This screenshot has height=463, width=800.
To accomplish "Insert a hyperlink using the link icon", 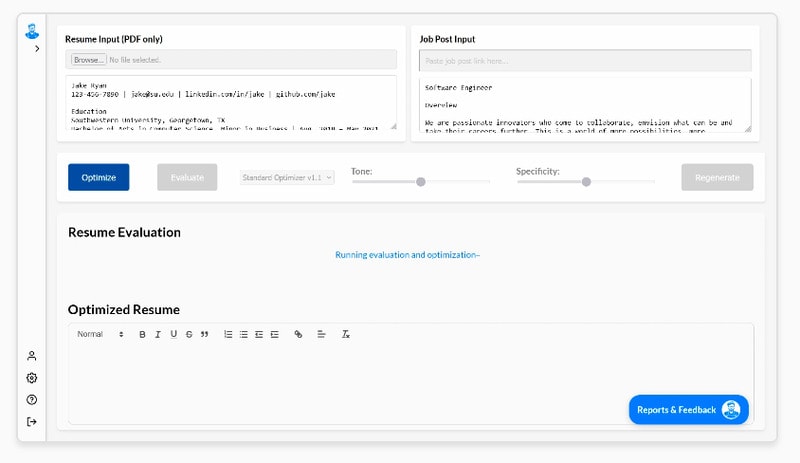I will tap(298, 334).
